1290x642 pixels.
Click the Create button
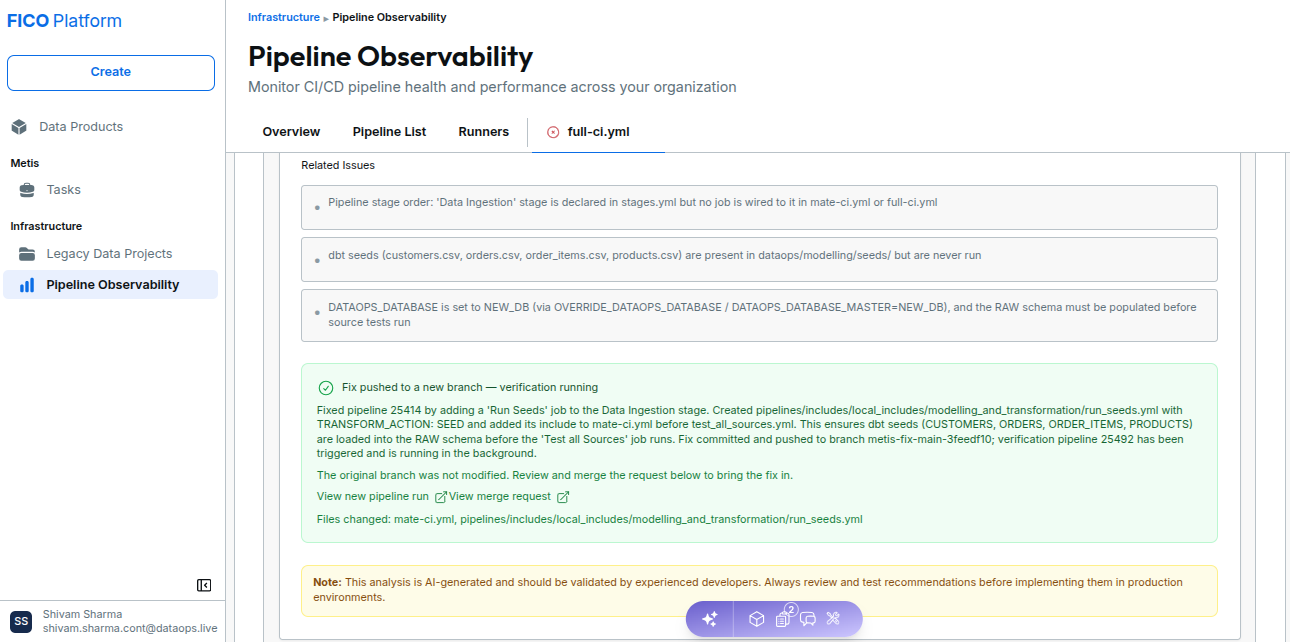(x=111, y=72)
